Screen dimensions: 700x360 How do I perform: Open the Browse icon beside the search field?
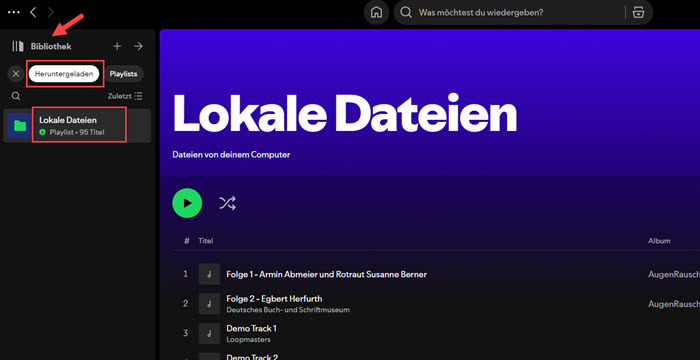tap(638, 13)
